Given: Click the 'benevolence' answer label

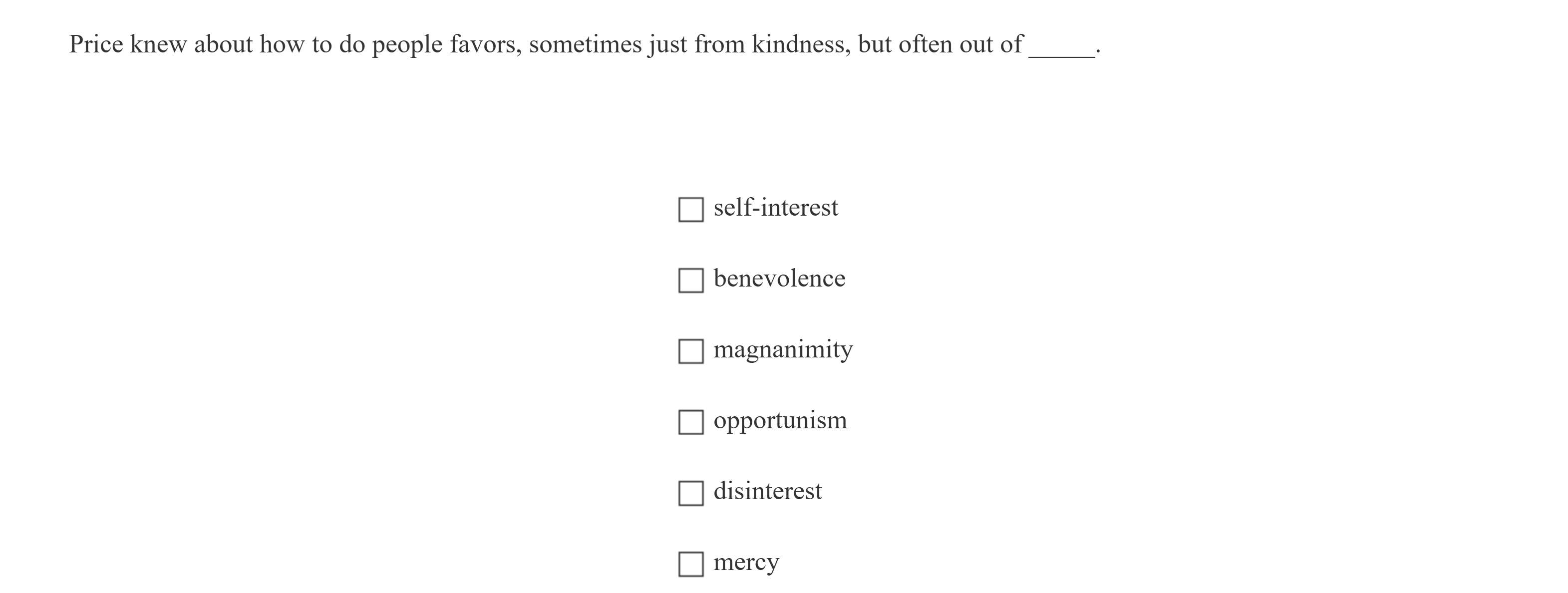Looking at the screenshot, I should pos(779,279).
